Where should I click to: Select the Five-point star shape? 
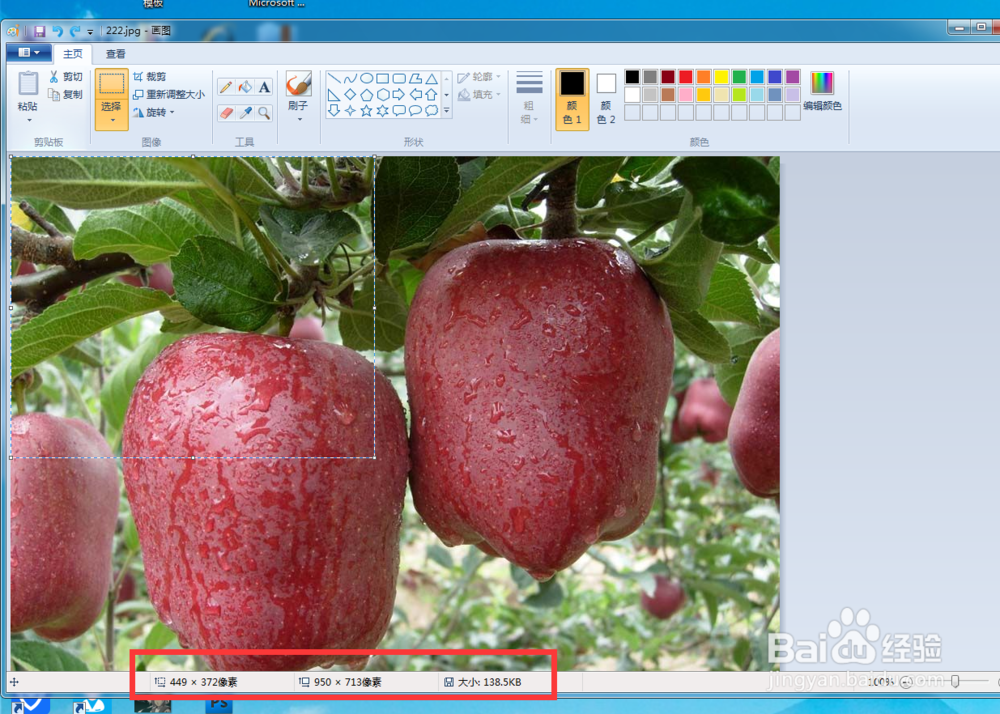(x=366, y=110)
